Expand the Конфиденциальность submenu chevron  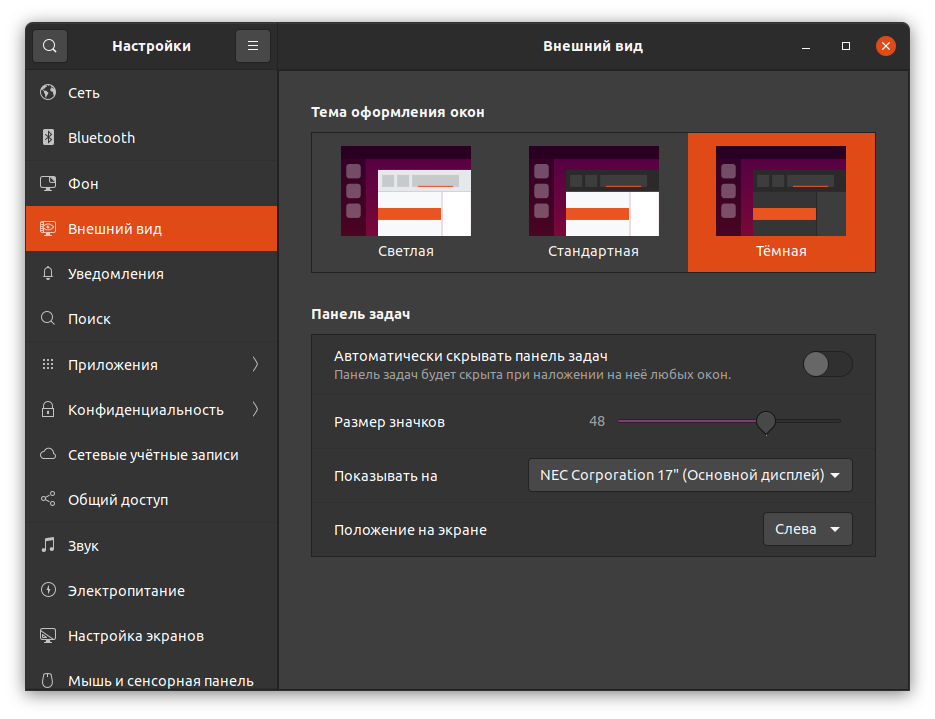coord(255,410)
